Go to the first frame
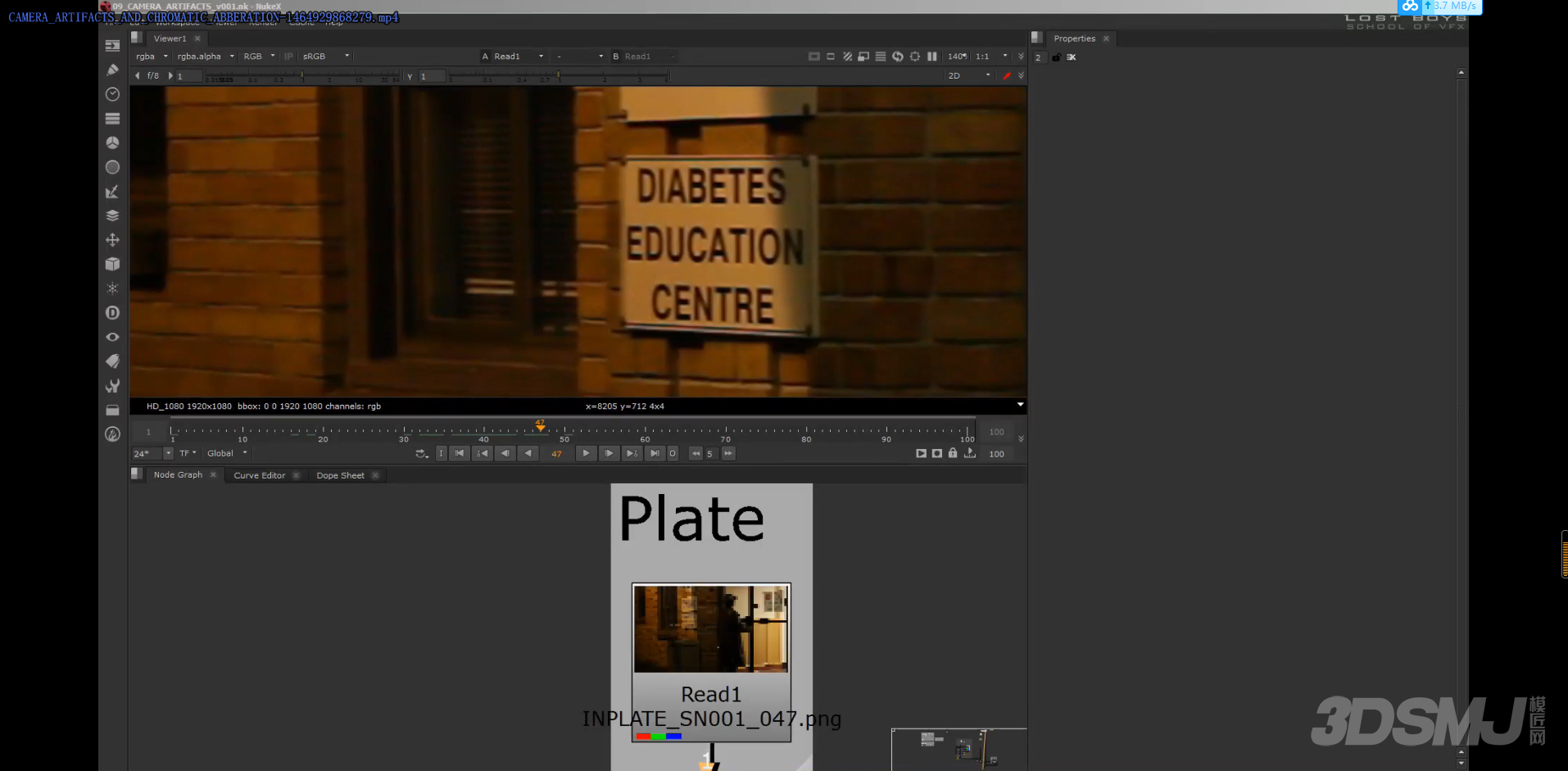This screenshot has height=771, width=1568. coord(460,453)
